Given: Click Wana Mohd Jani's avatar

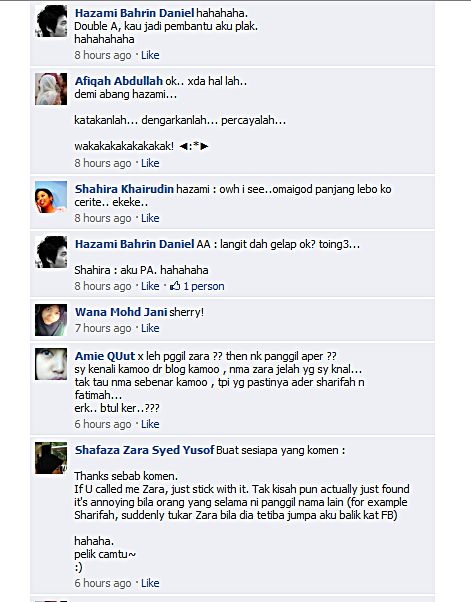Looking at the screenshot, I should (x=51, y=320).
